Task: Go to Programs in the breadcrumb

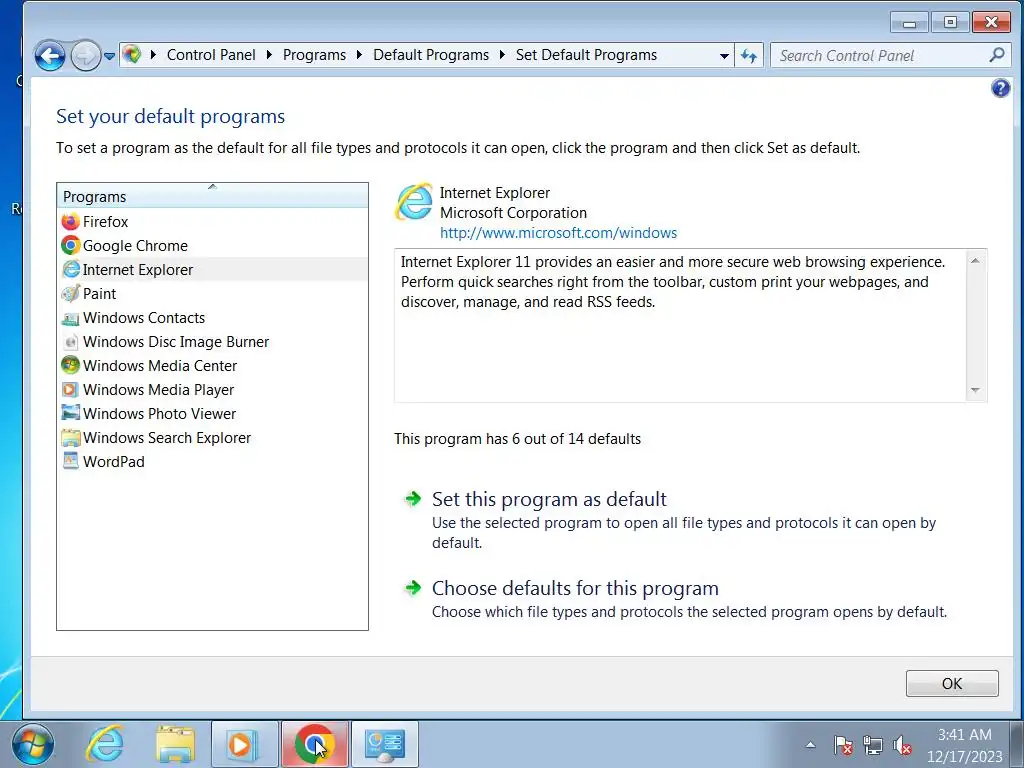Action: pyautogui.click(x=314, y=55)
